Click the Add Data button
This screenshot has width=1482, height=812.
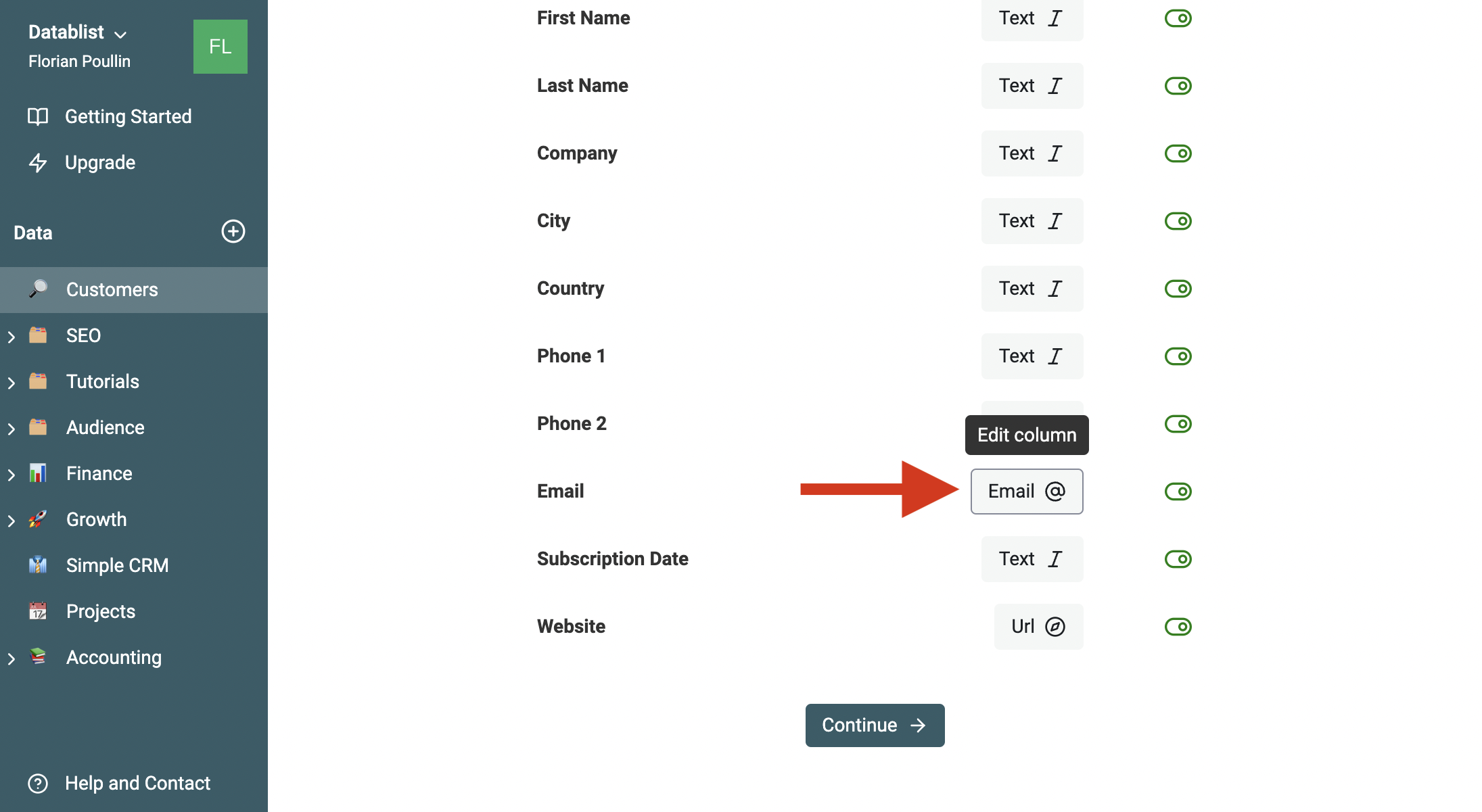click(x=231, y=232)
